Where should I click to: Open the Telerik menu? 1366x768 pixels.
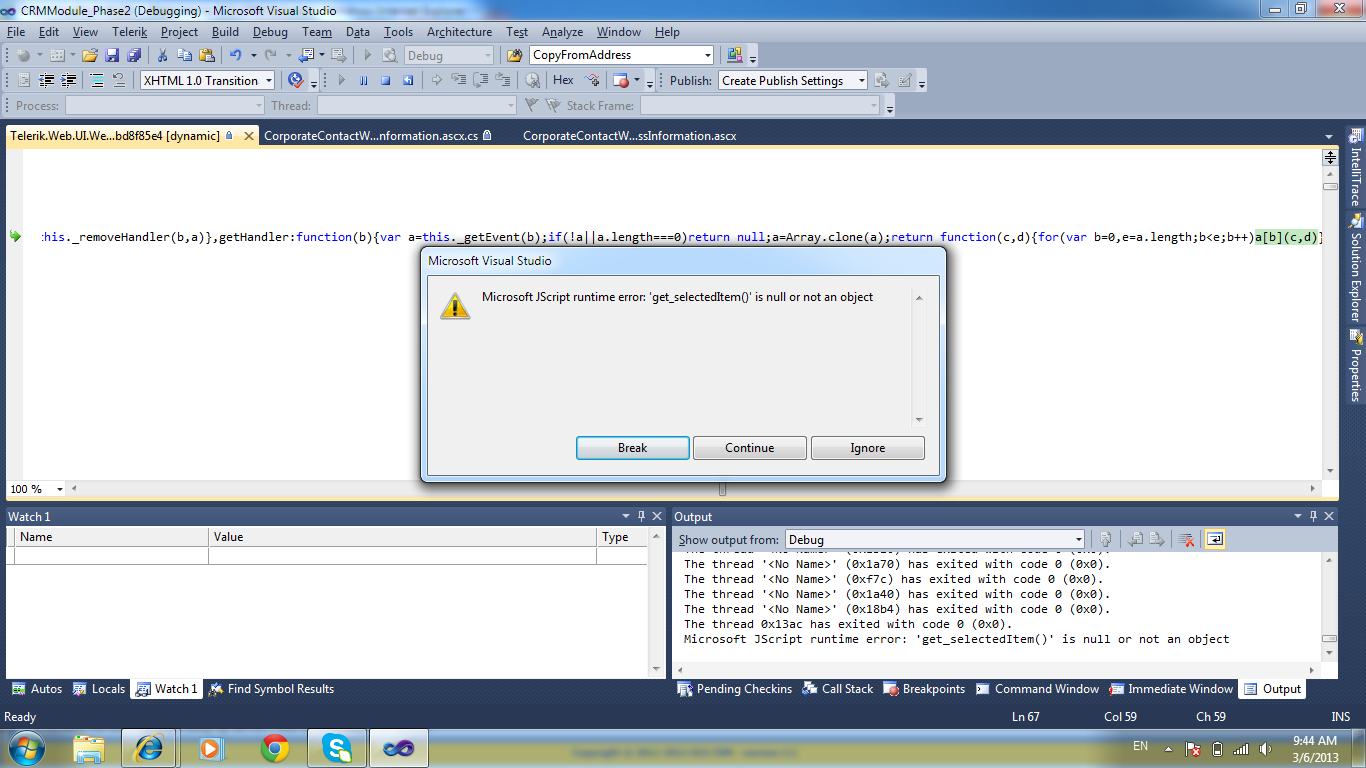(129, 32)
